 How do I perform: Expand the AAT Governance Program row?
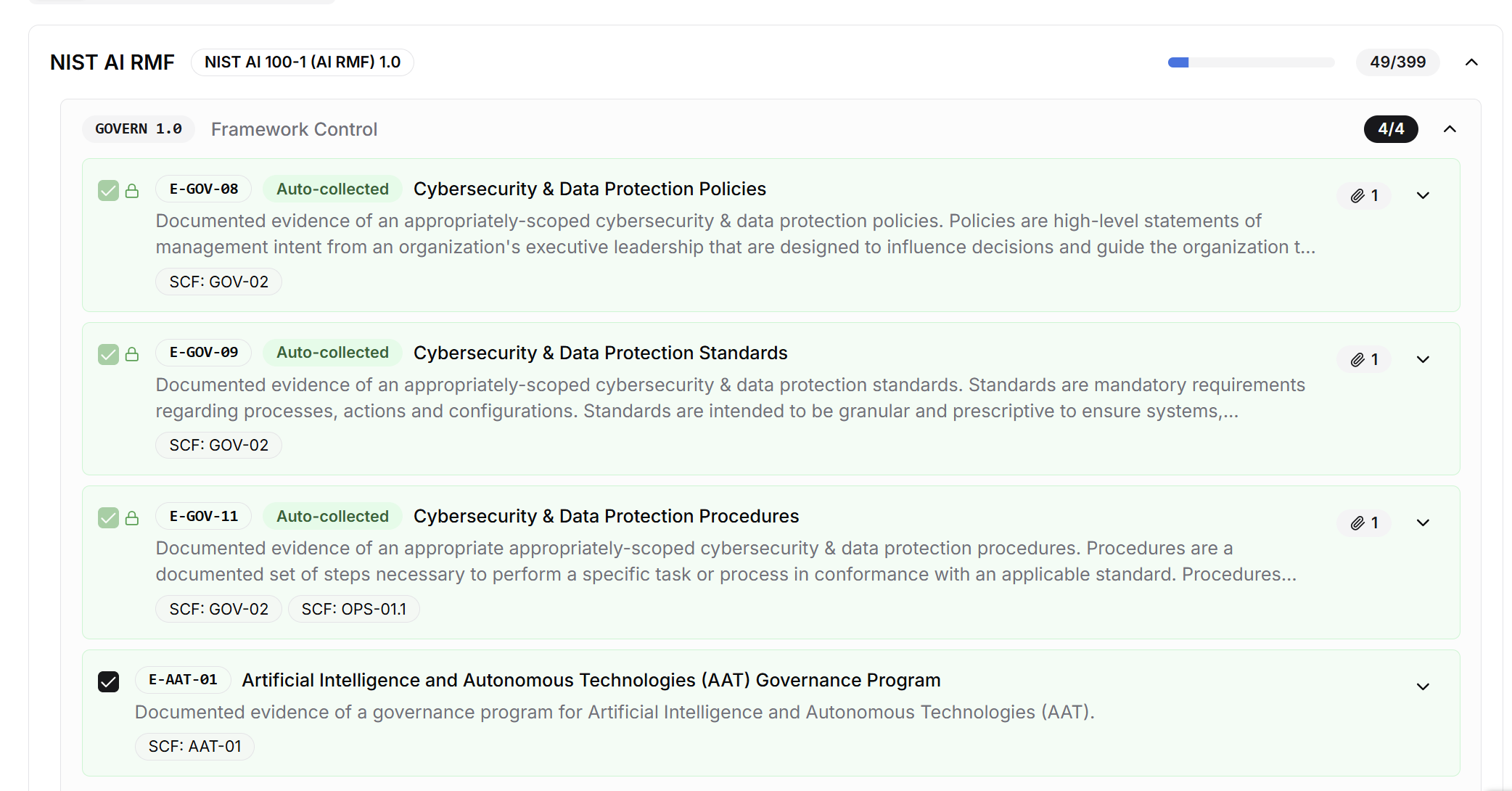[1423, 687]
